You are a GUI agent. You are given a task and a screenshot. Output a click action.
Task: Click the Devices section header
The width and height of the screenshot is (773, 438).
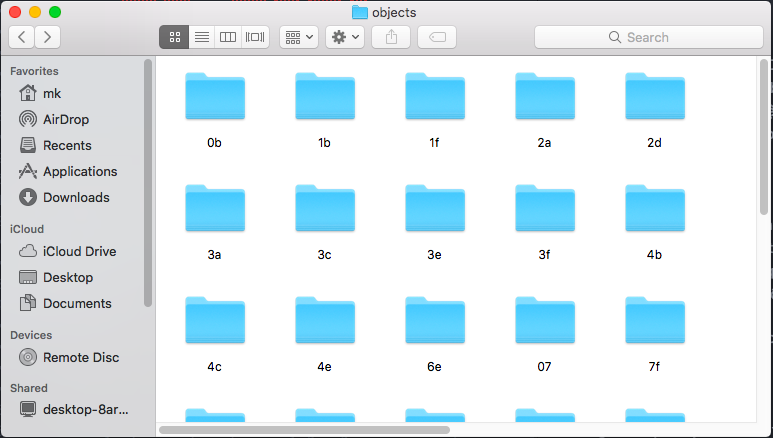coord(31,335)
